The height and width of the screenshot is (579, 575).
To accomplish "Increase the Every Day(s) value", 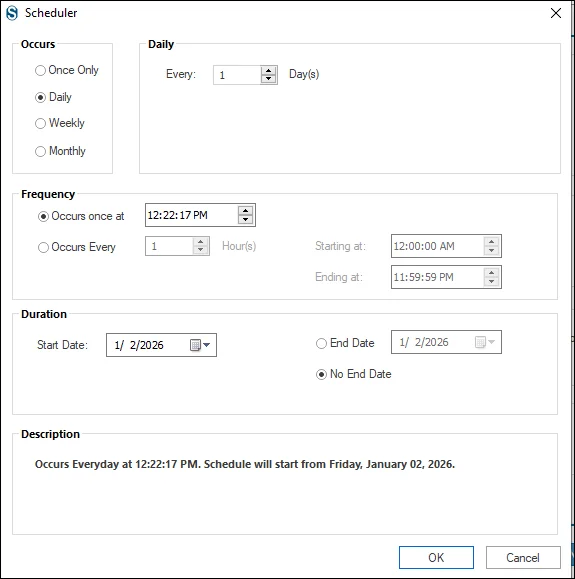I will (x=268, y=71).
